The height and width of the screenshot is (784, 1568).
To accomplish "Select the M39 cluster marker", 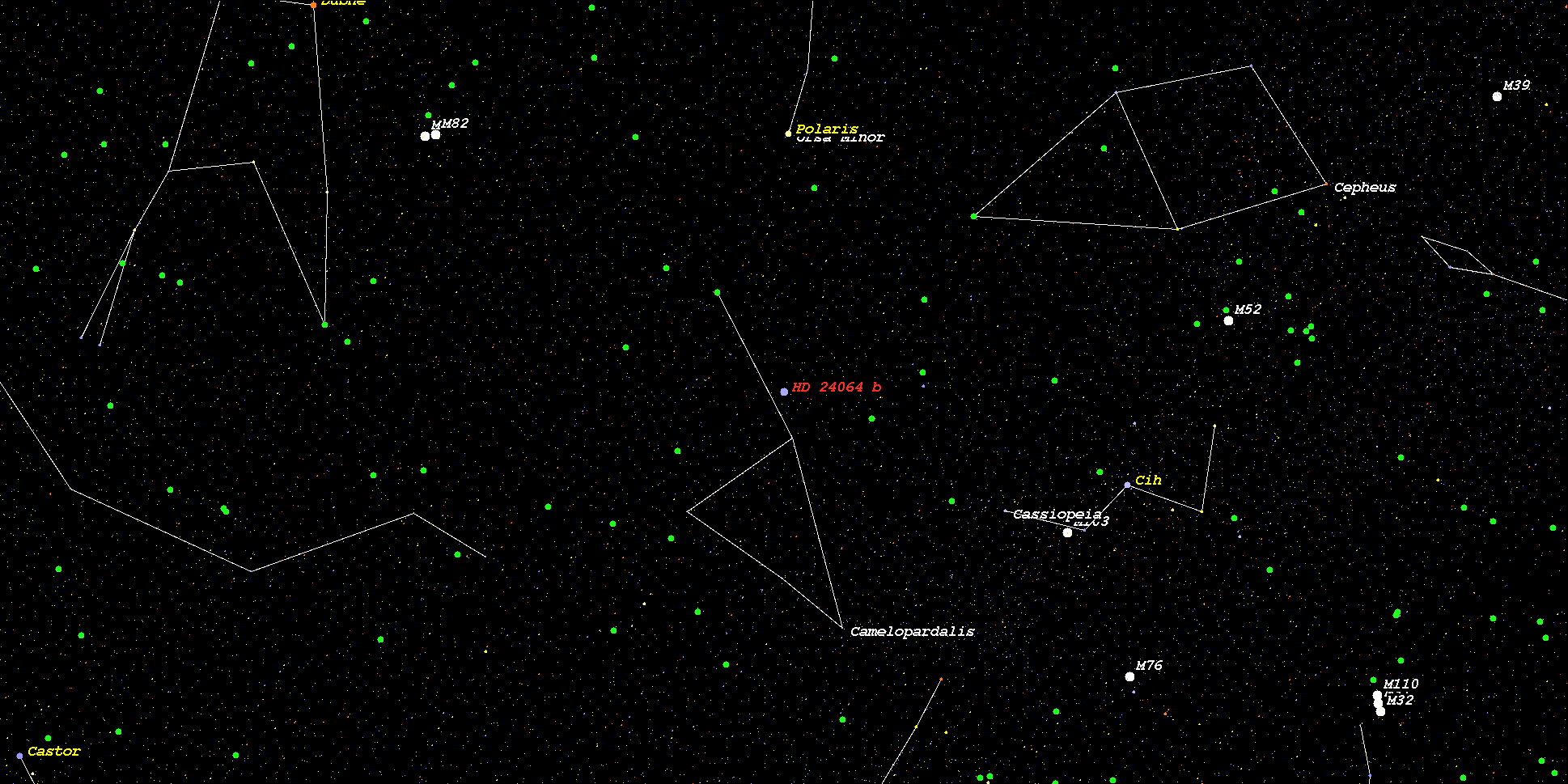I will [x=1497, y=96].
